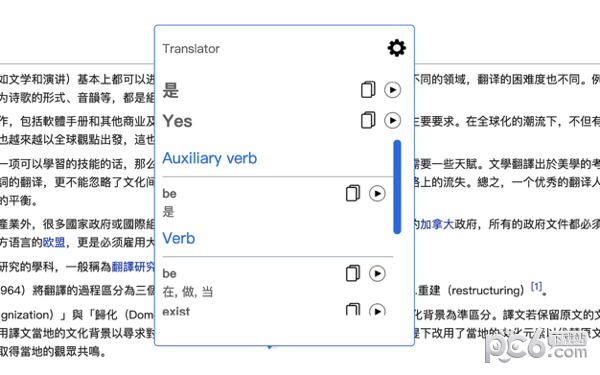600x375 pixels.
Task: Open Translator settings gear
Action: 397,48
